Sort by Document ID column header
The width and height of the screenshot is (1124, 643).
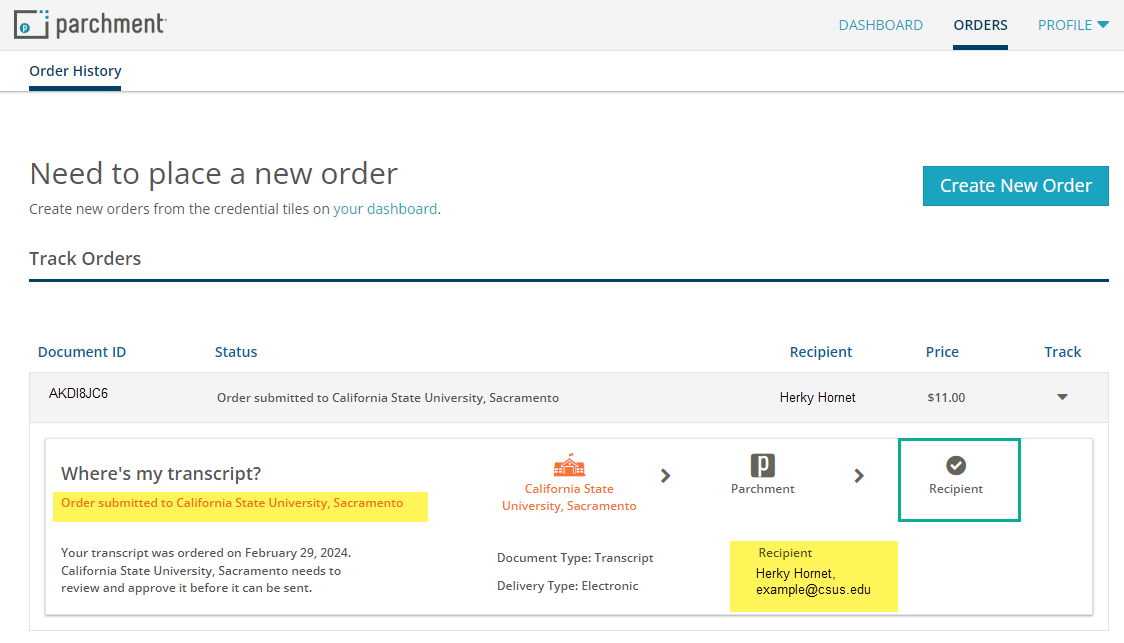click(82, 352)
